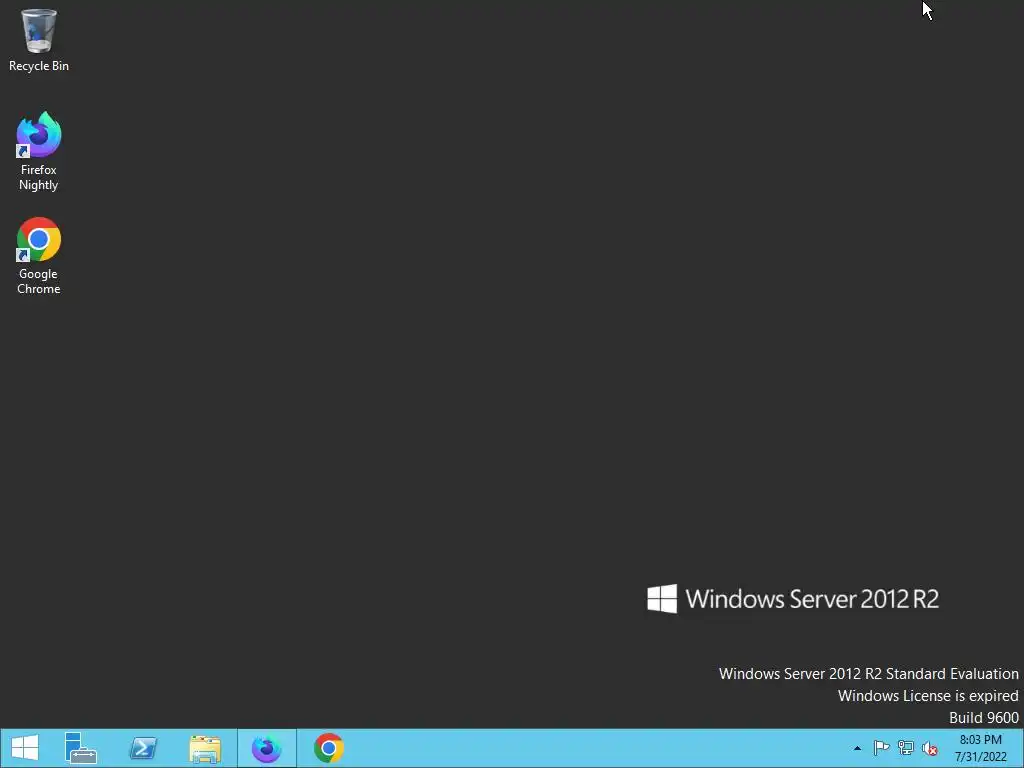Click the Google Chrome label text
Image resolution: width=1024 pixels, height=768 pixels.
pyautogui.click(x=39, y=281)
